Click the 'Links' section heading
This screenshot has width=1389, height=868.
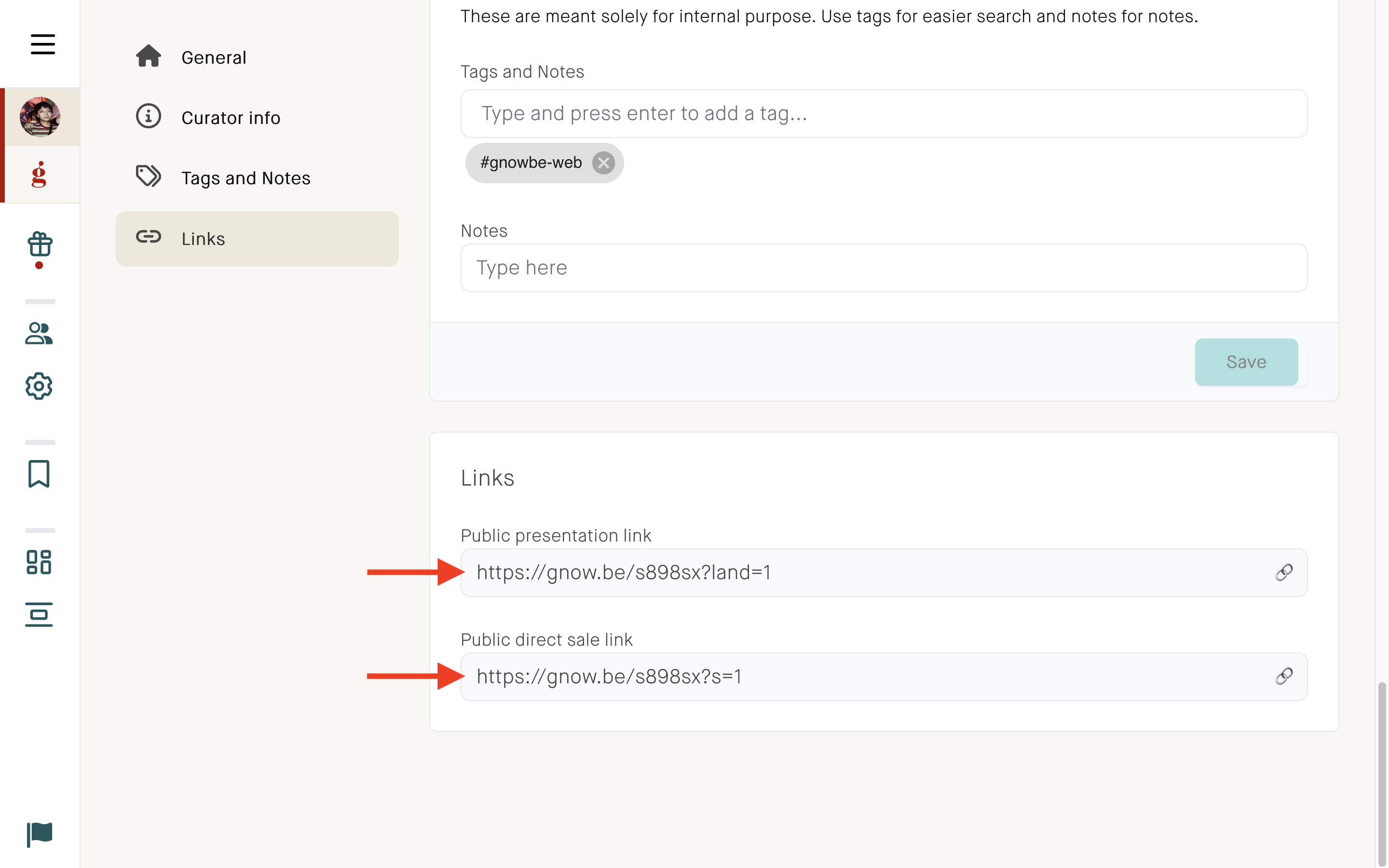(x=487, y=477)
